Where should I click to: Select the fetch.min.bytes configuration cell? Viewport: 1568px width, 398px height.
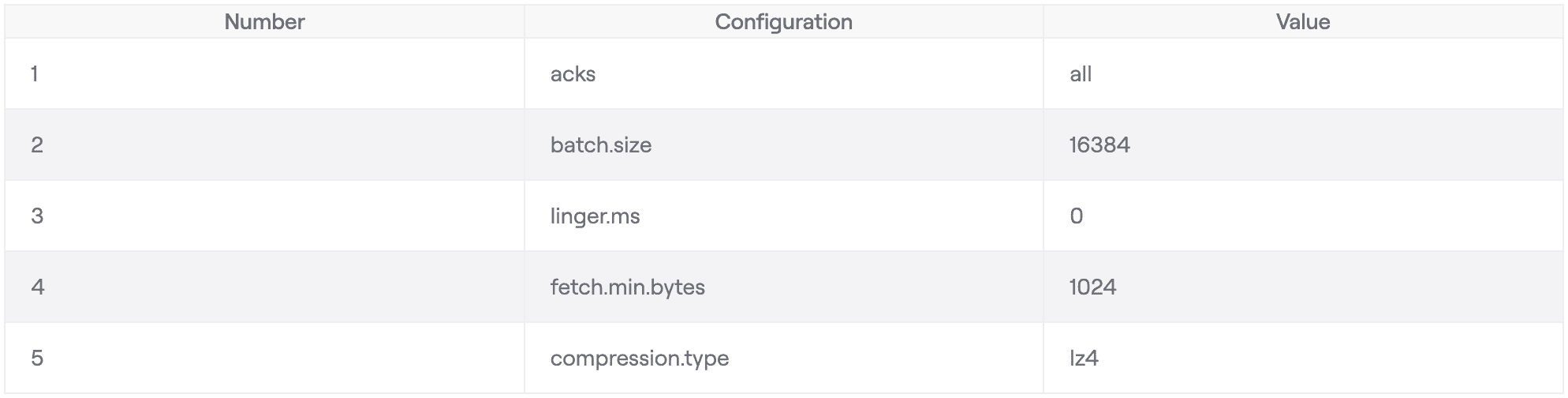click(628, 287)
